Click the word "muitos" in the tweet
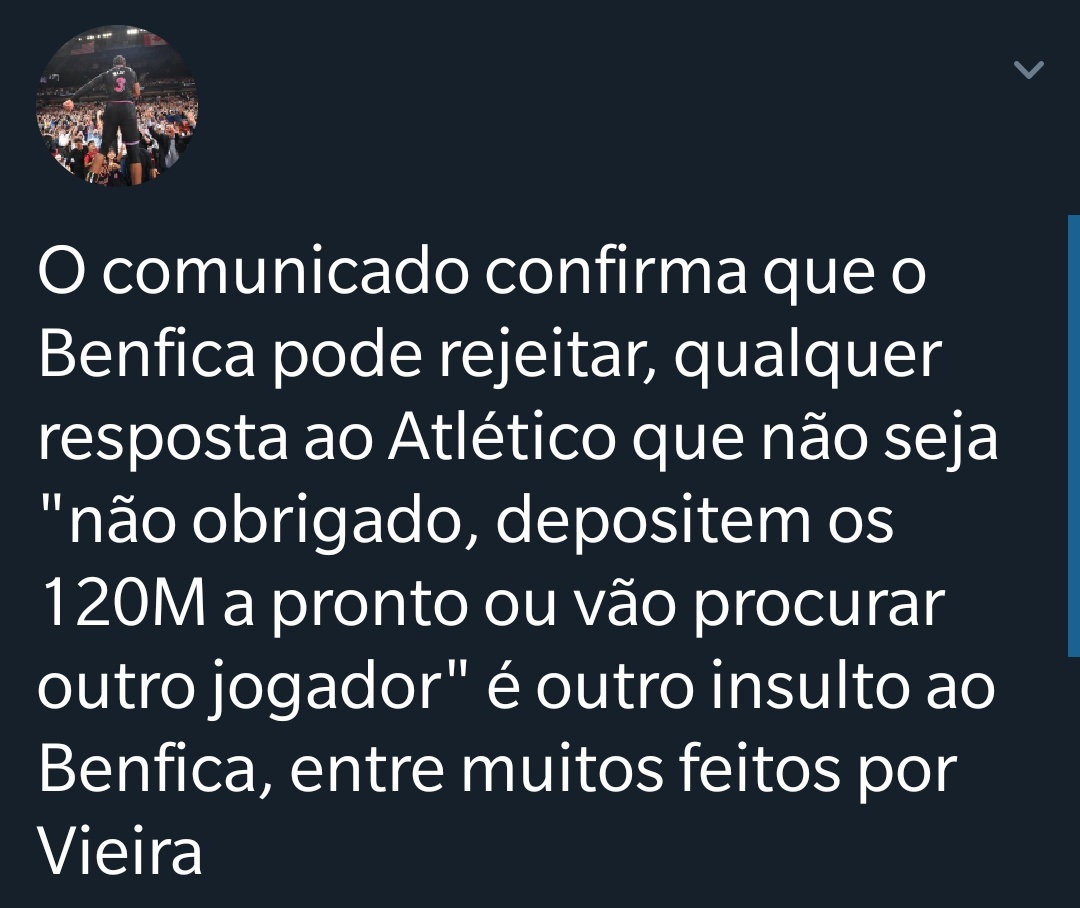 pos(562,770)
